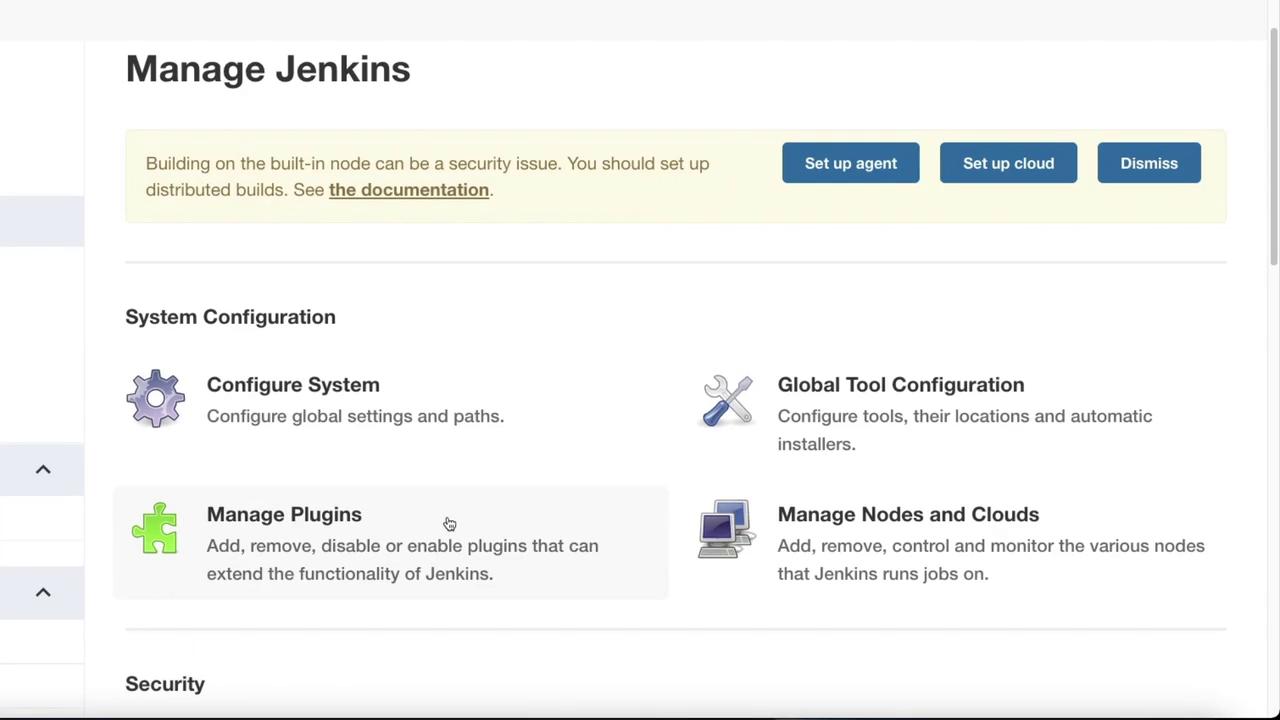Click the Configure System gear icon
The image size is (1280, 720).
point(155,399)
